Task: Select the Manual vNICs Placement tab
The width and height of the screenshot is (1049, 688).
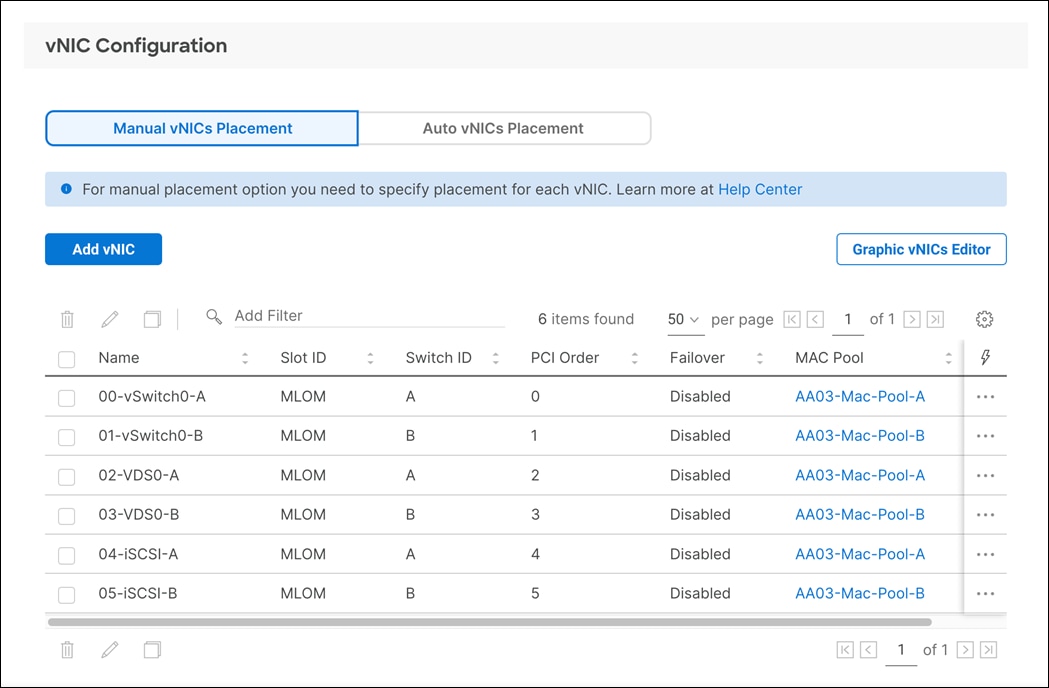Action: [200, 128]
